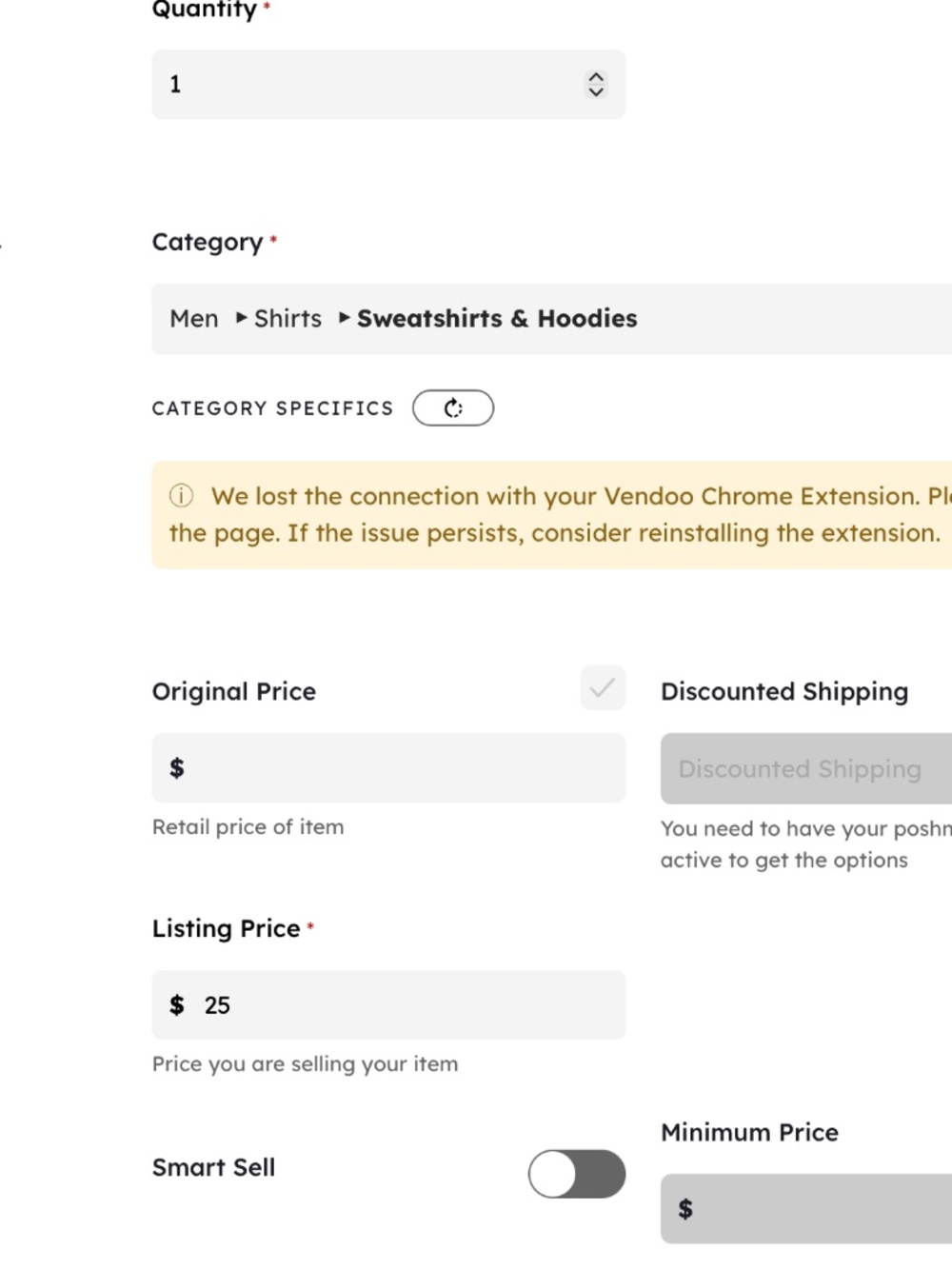Screen dimensions: 952x1269
Task: Click the dollar icon in Original Price
Action: (177, 767)
